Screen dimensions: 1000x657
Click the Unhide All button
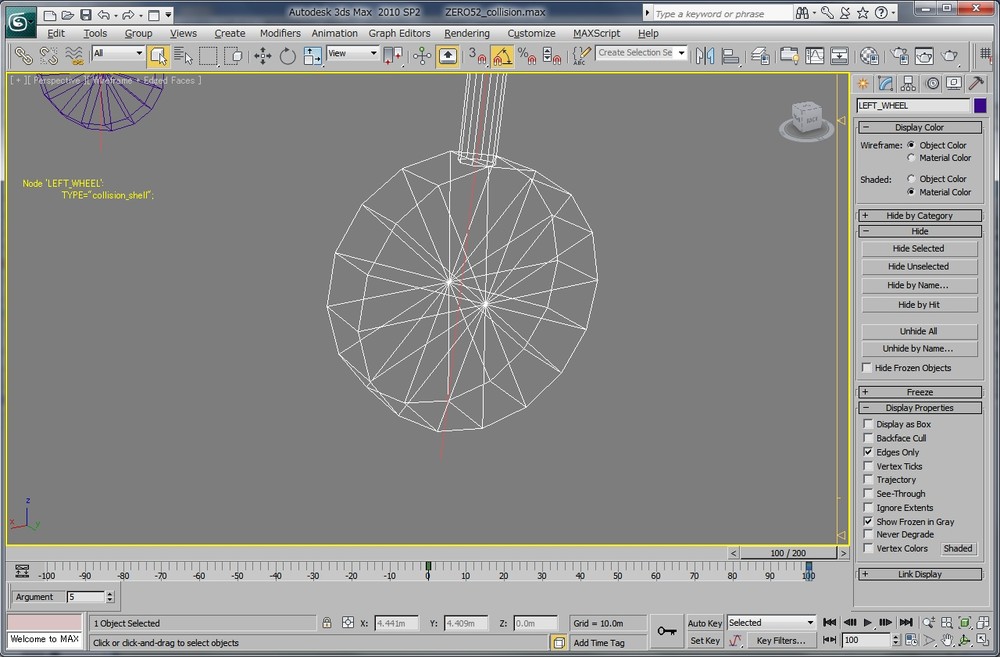click(x=918, y=331)
